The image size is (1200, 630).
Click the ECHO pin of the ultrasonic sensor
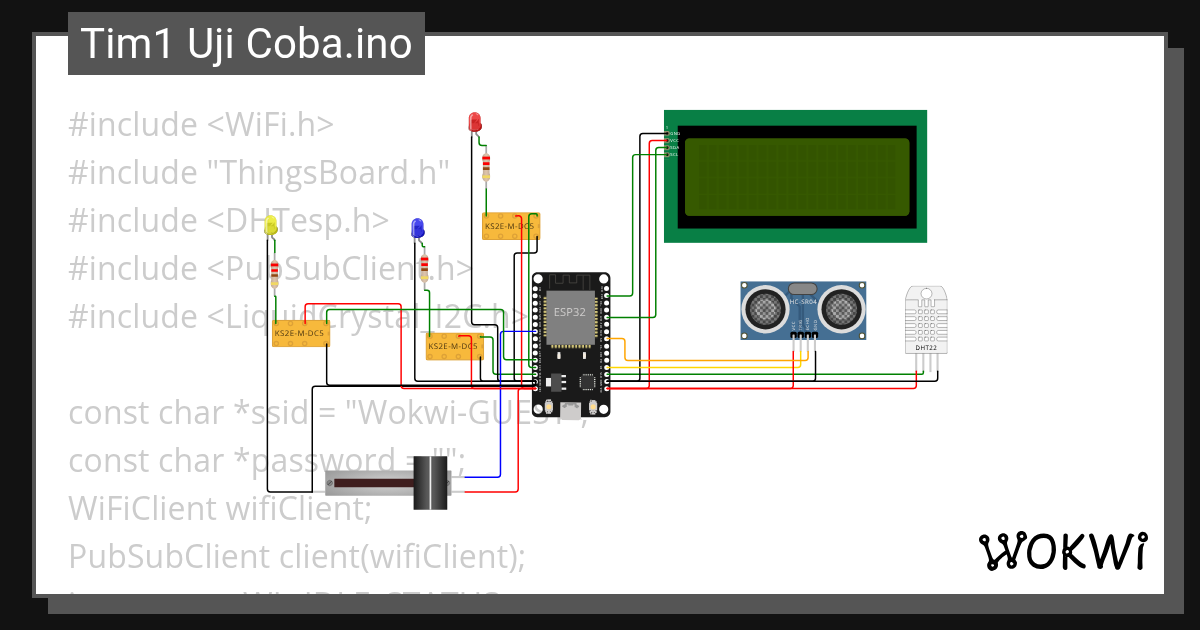(807, 334)
